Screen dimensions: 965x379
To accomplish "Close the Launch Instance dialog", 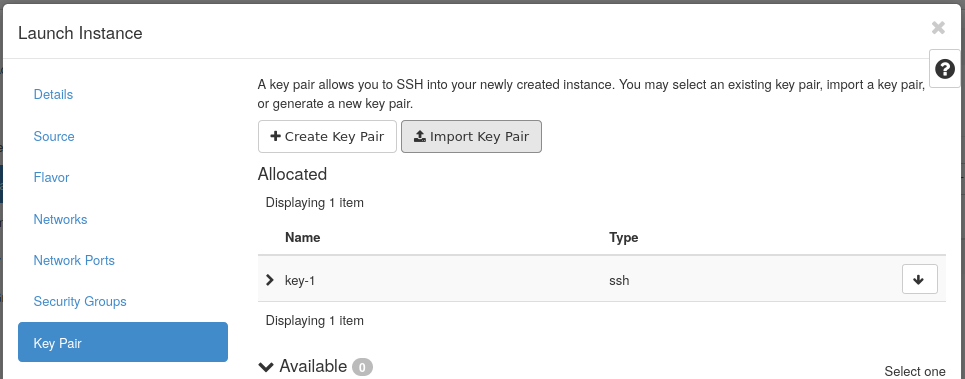I will (x=938, y=28).
